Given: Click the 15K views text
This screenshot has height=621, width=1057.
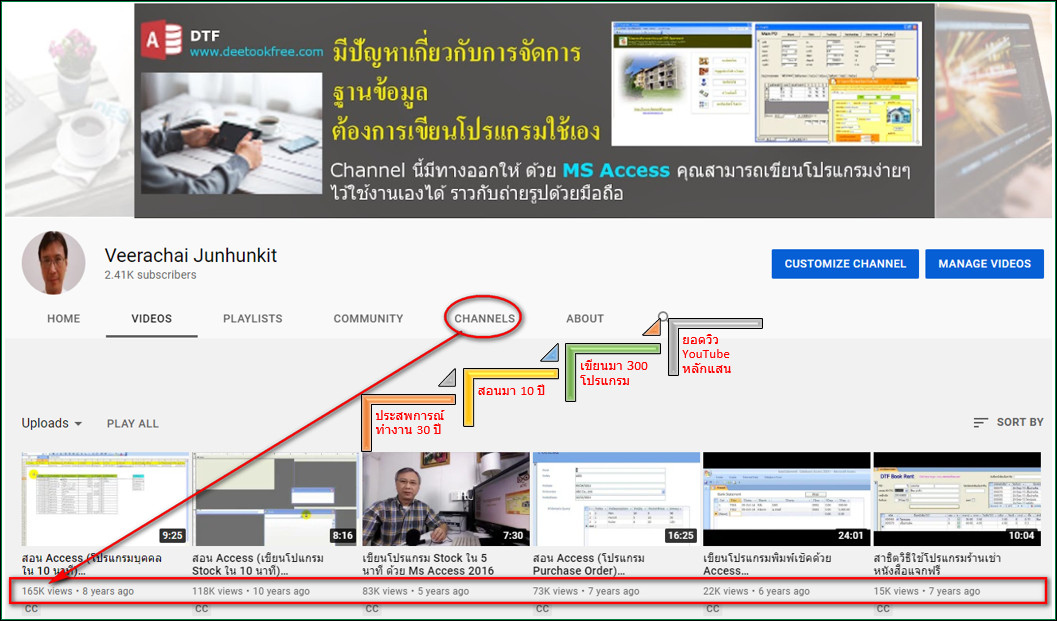Looking at the screenshot, I should tap(896, 591).
